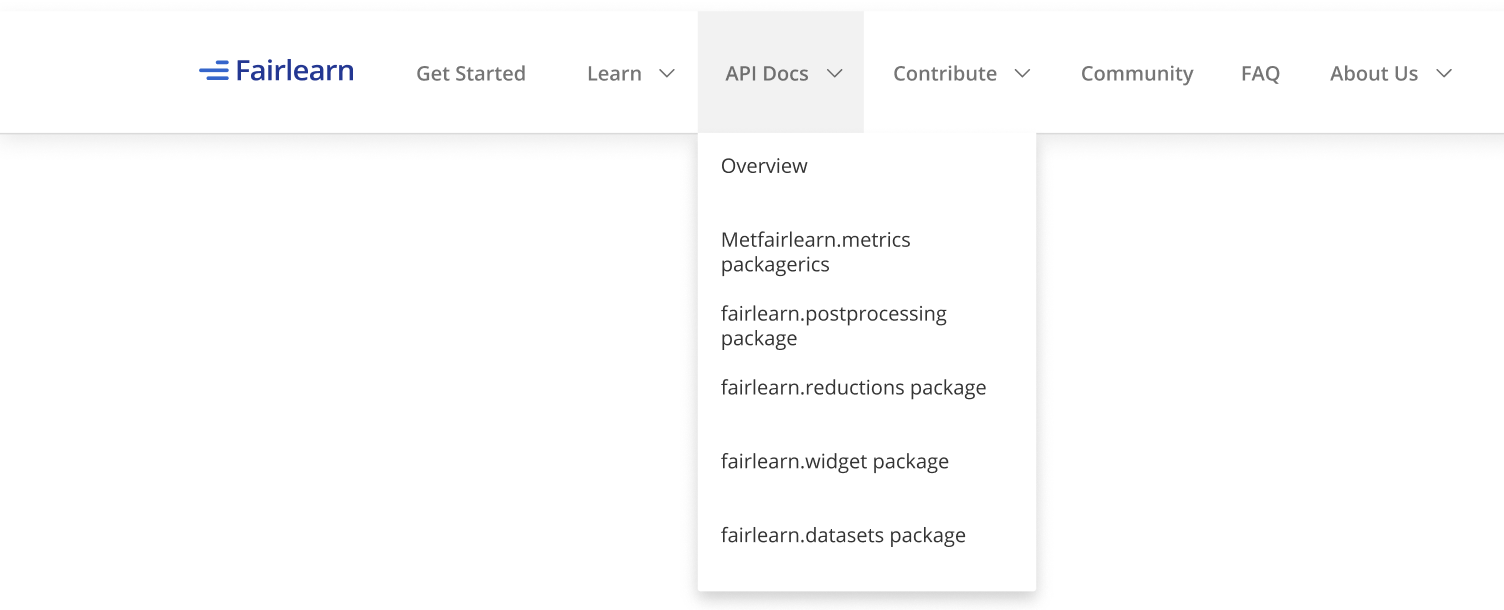Click the Fairlearn logo icon

(215, 71)
